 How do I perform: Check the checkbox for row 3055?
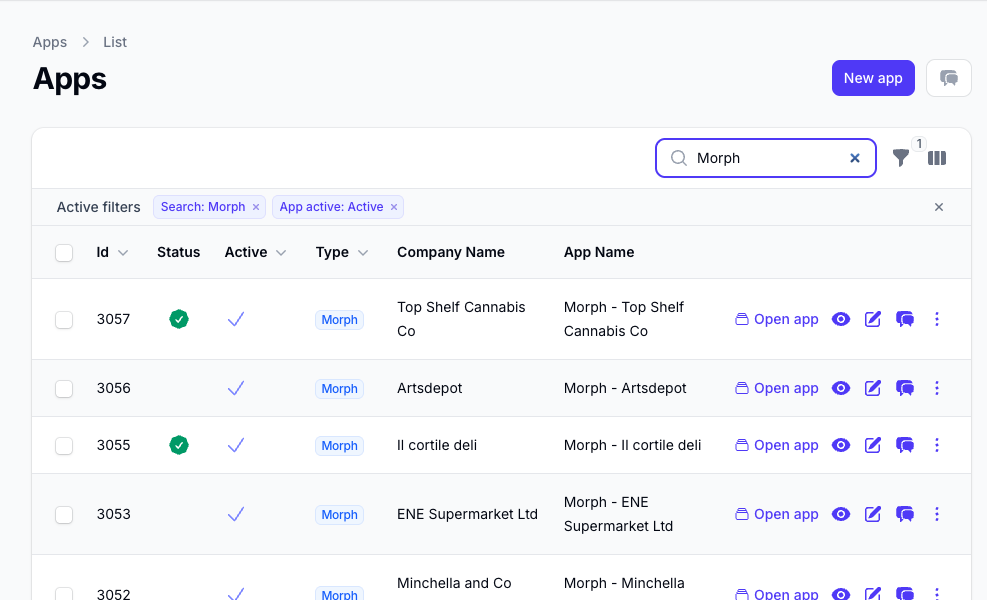pyautogui.click(x=64, y=446)
